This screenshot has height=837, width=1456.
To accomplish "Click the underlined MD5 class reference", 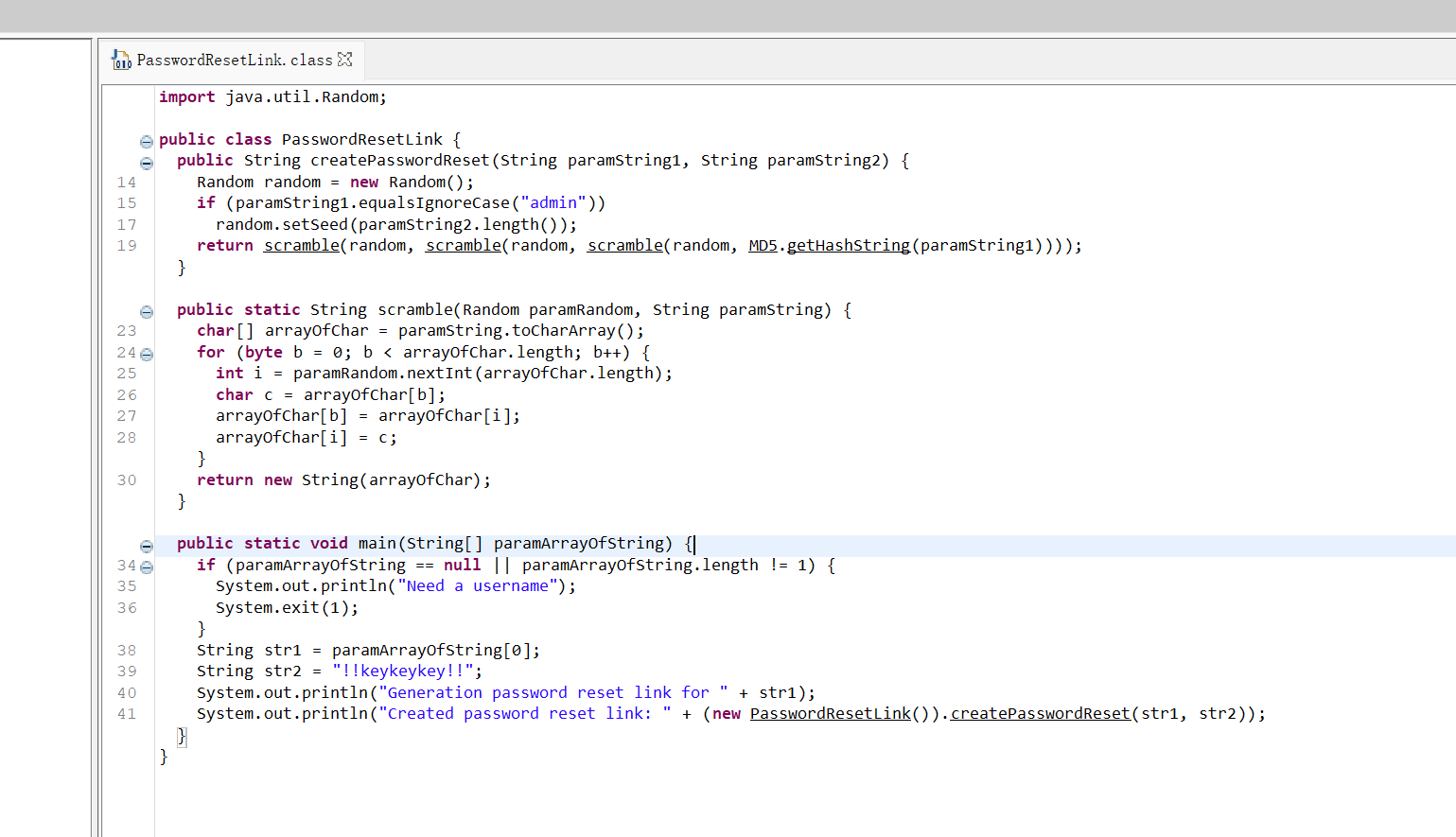I will tap(763, 246).
